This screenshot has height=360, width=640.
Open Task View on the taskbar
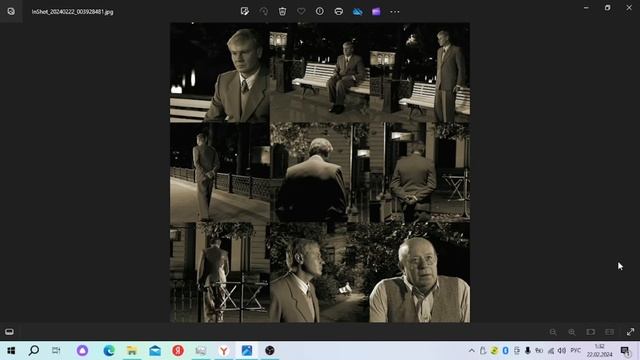56,350
